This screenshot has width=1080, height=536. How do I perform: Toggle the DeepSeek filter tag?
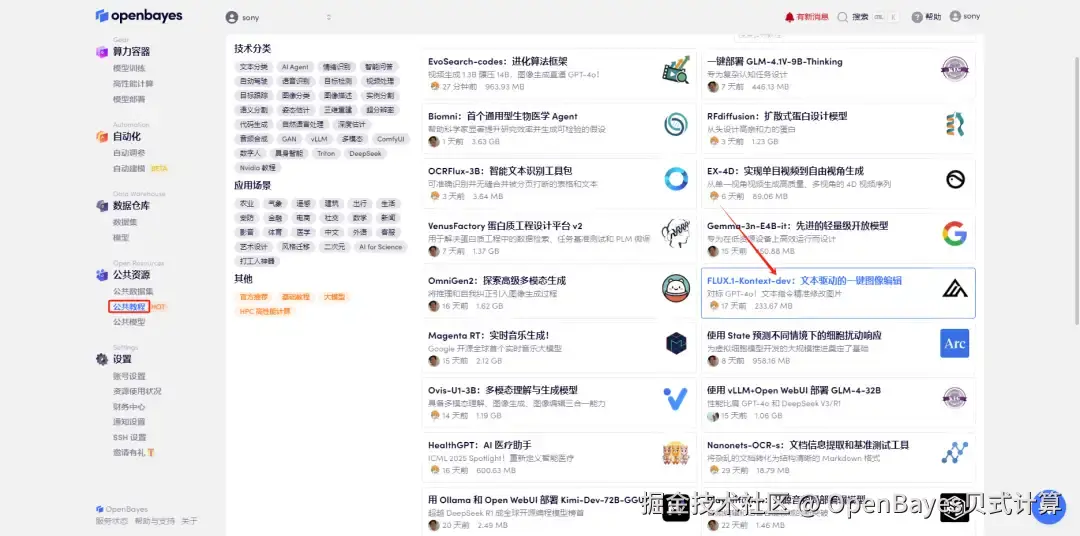pos(365,153)
